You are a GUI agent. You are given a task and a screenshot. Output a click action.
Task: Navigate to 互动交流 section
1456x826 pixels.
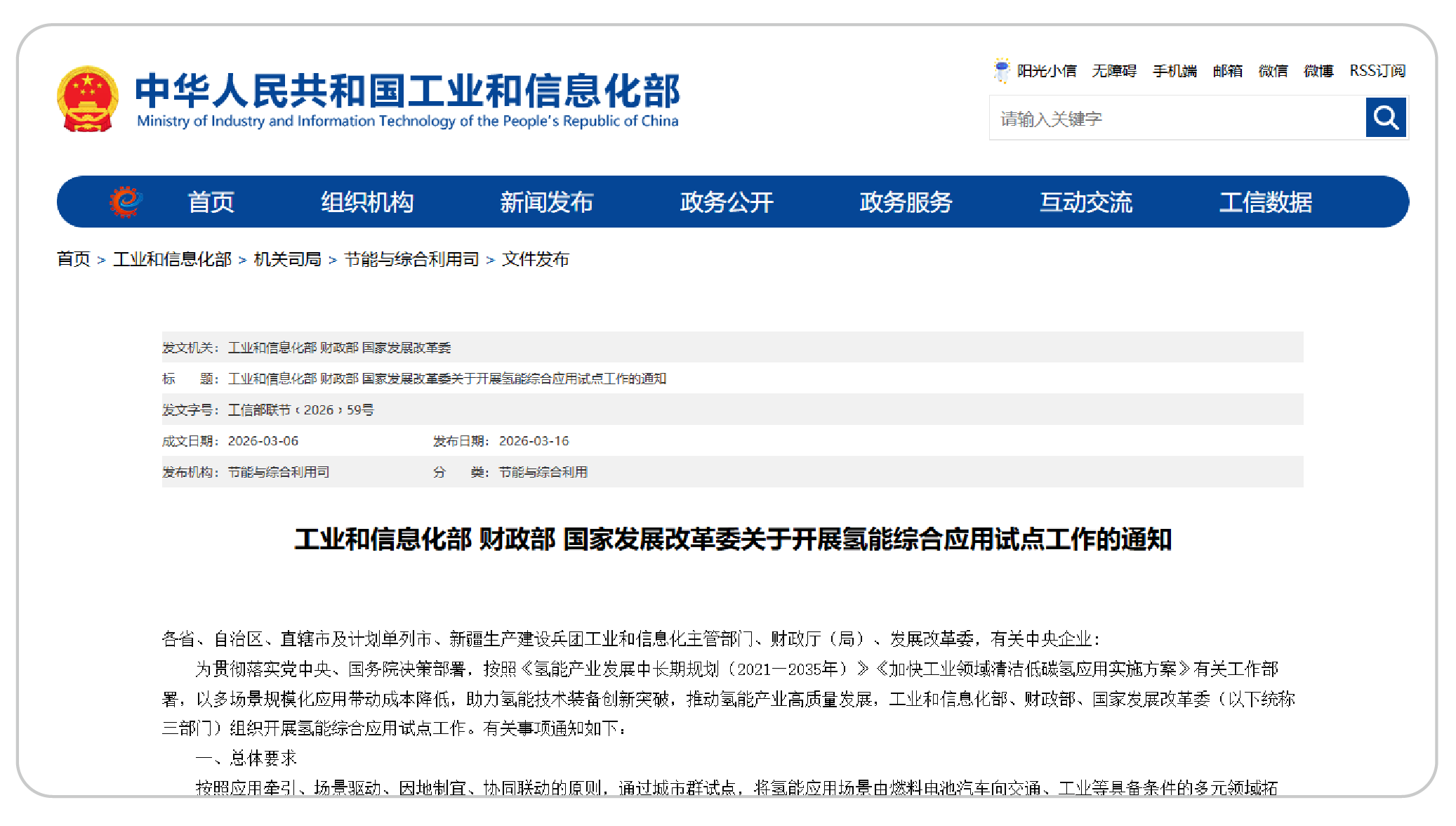(x=1086, y=202)
